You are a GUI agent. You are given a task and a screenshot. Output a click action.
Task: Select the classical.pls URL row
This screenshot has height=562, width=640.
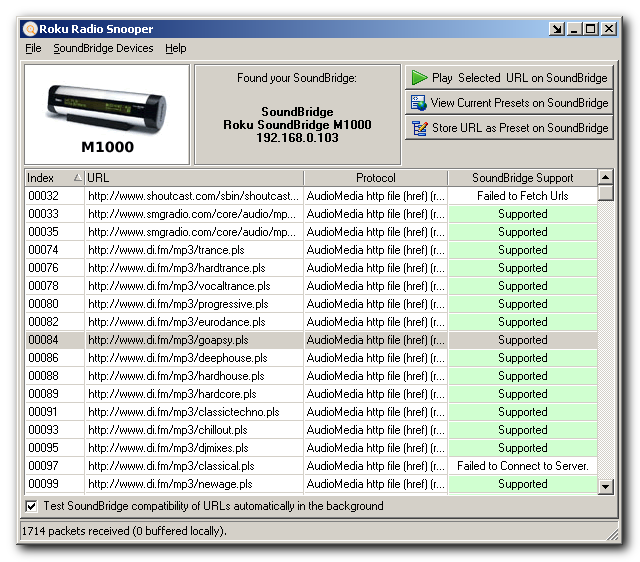coord(311,466)
